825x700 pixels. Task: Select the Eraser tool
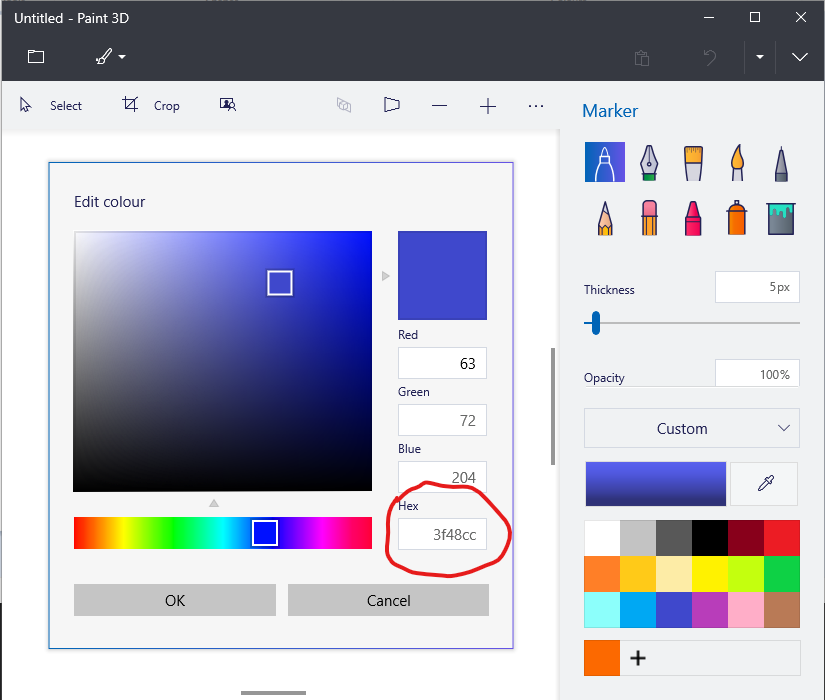click(649, 217)
